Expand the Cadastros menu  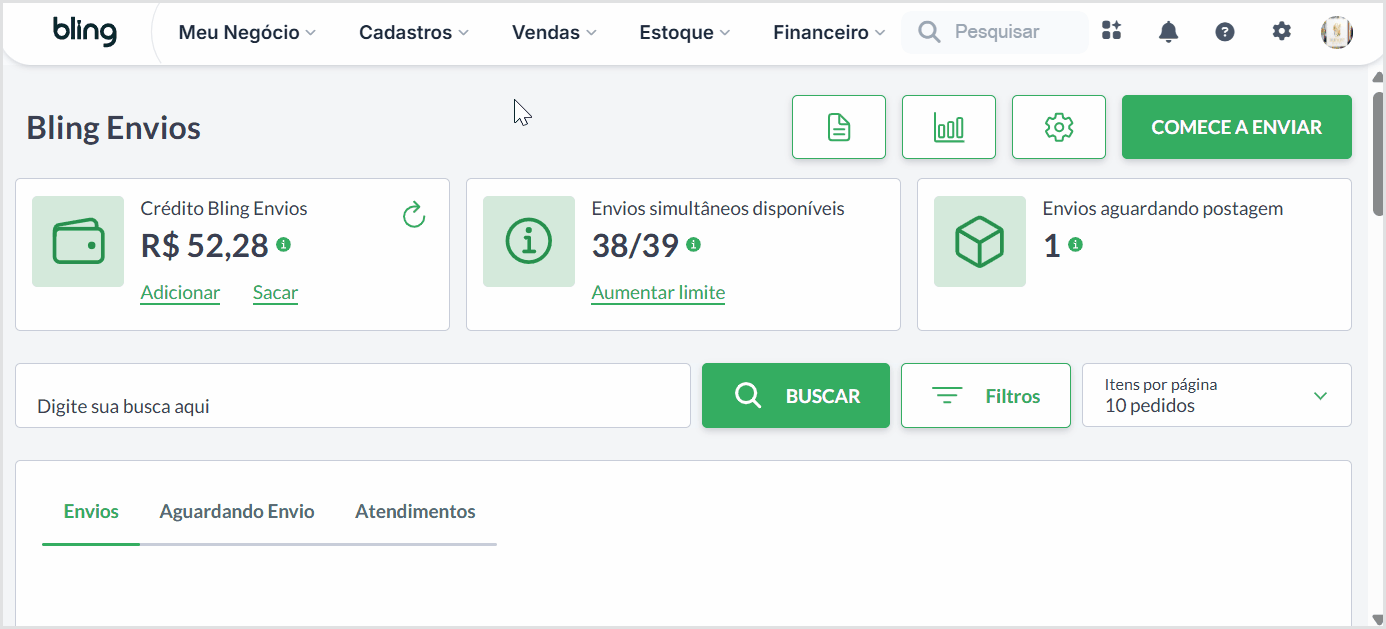point(414,32)
